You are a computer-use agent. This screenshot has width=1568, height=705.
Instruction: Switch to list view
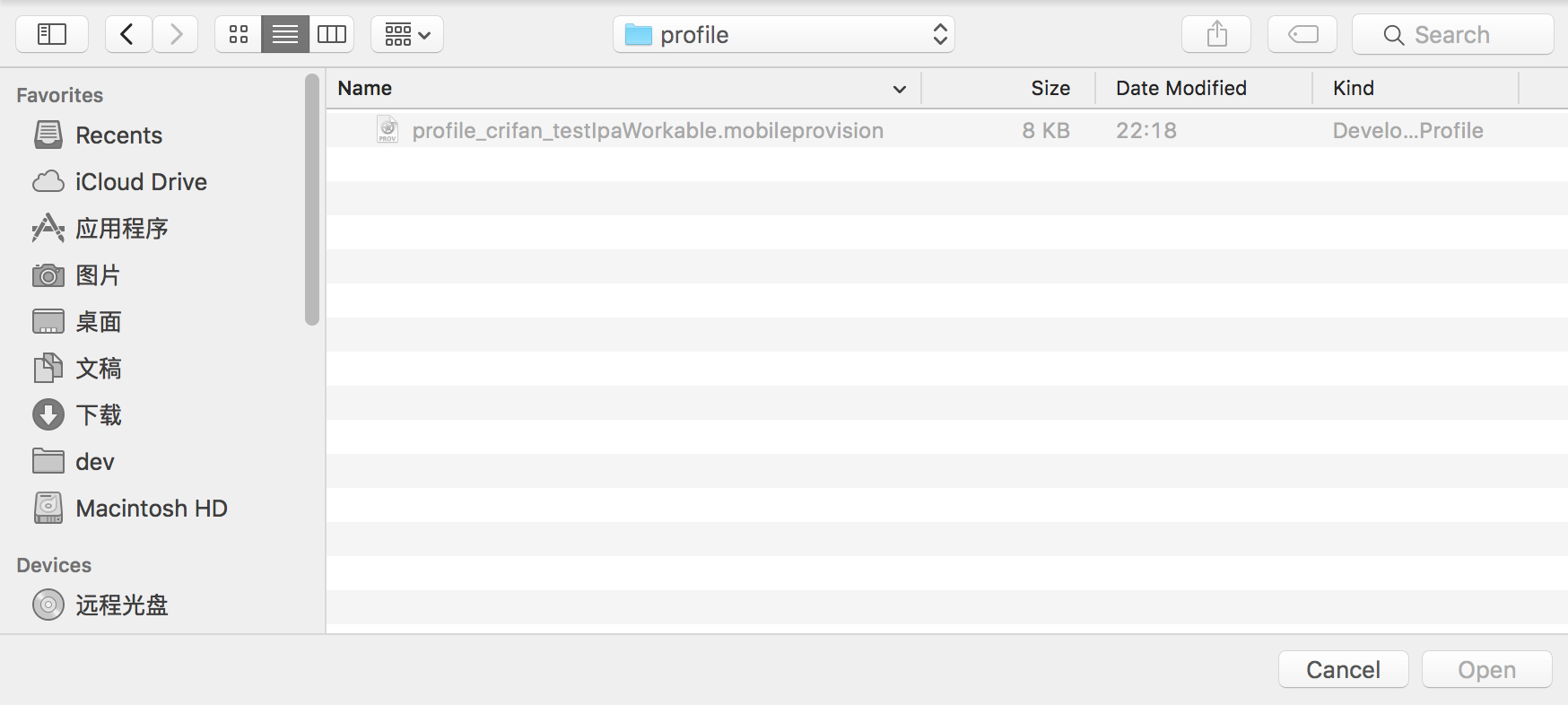(x=285, y=35)
